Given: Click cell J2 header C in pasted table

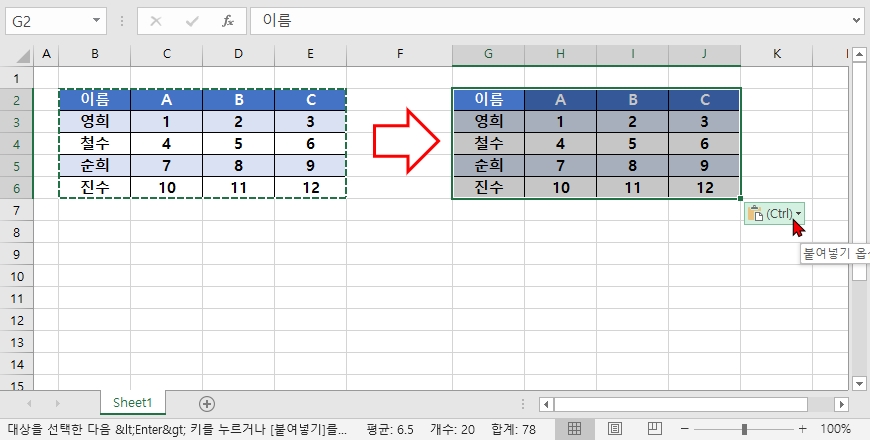Looking at the screenshot, I should coord(704,100).
